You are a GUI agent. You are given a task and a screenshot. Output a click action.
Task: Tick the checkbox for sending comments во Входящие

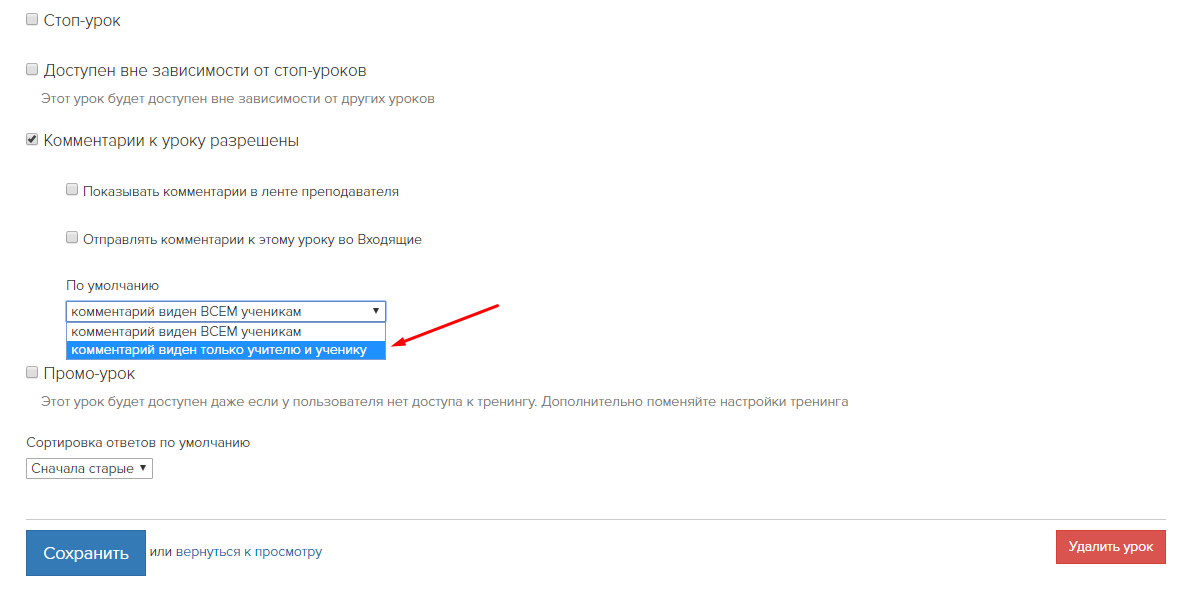pos(72,238)
